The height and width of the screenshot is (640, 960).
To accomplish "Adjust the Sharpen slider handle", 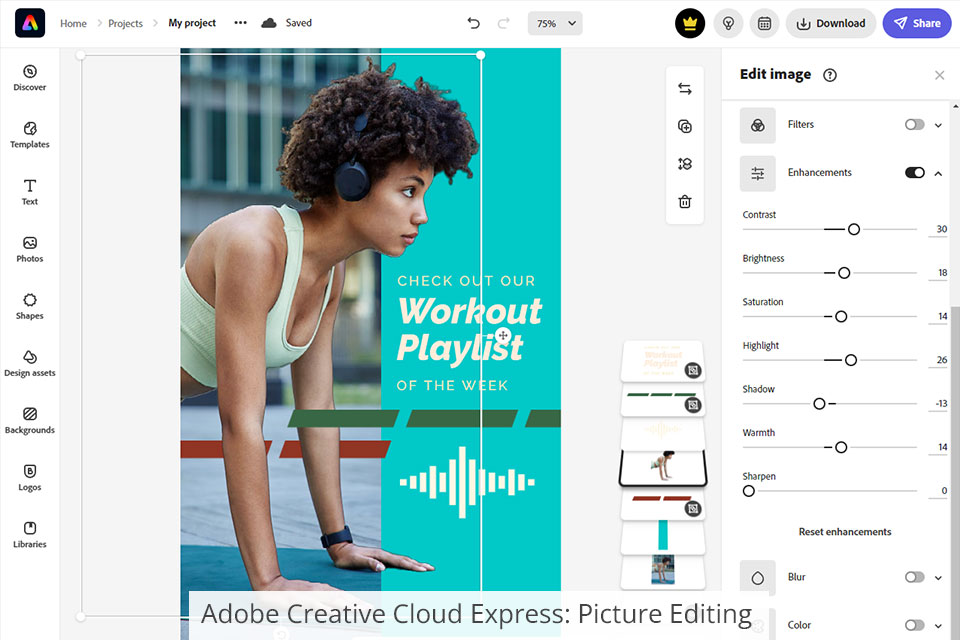I will pos(748,491).
